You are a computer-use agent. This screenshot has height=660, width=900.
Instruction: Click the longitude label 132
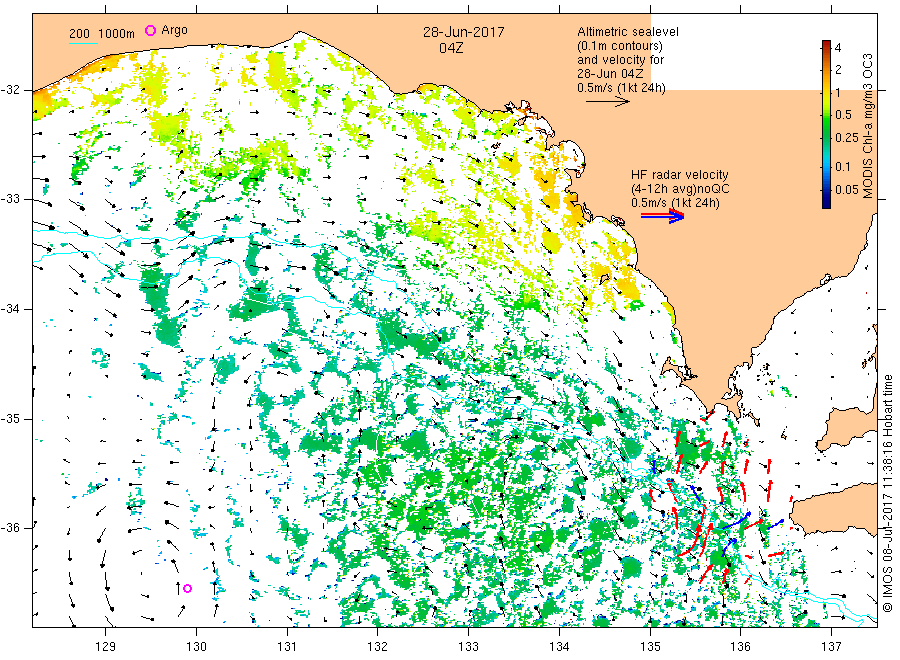378,647
